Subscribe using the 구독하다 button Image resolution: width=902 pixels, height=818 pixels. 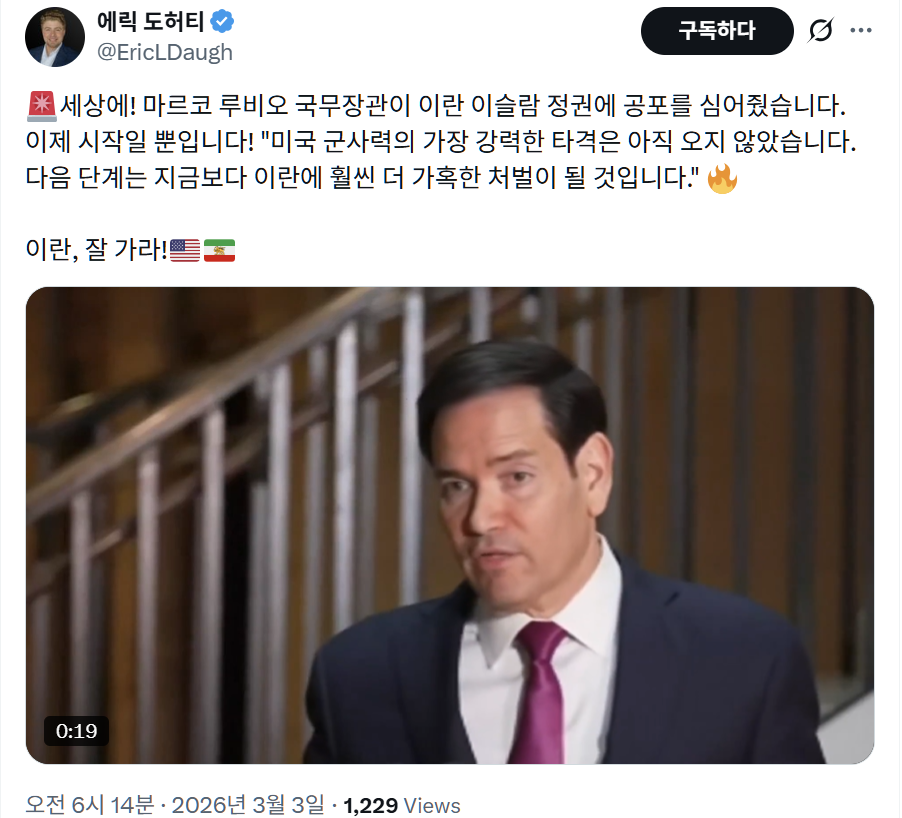(x=717, y=30)
